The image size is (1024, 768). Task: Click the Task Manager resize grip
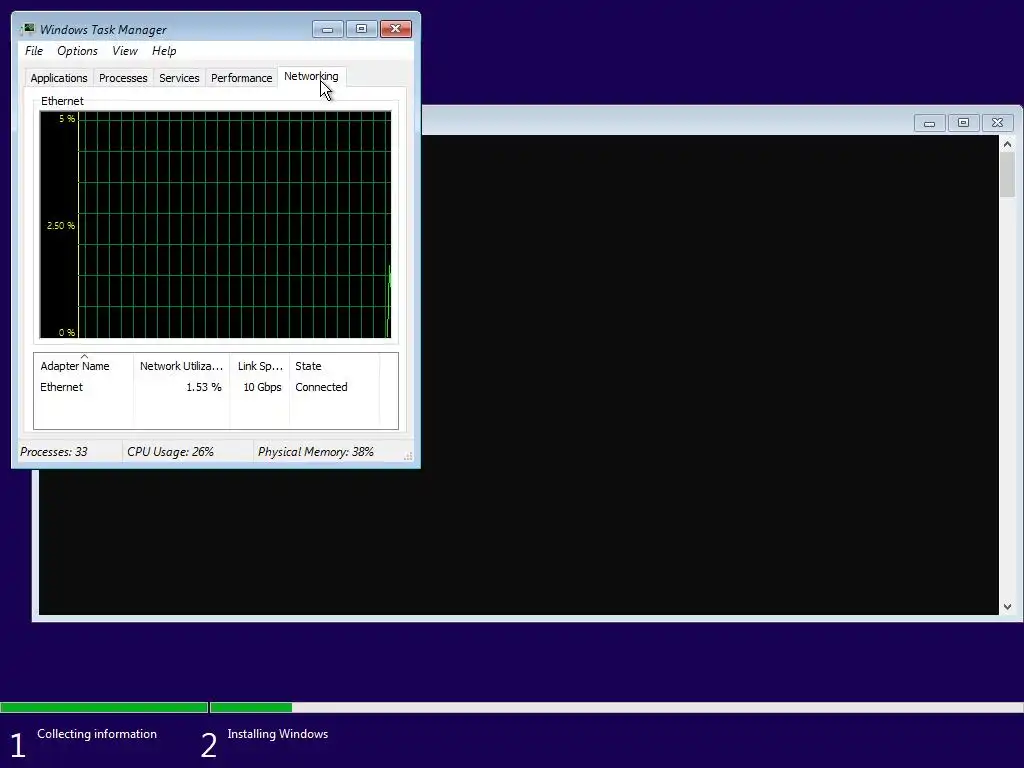(408, 456)
